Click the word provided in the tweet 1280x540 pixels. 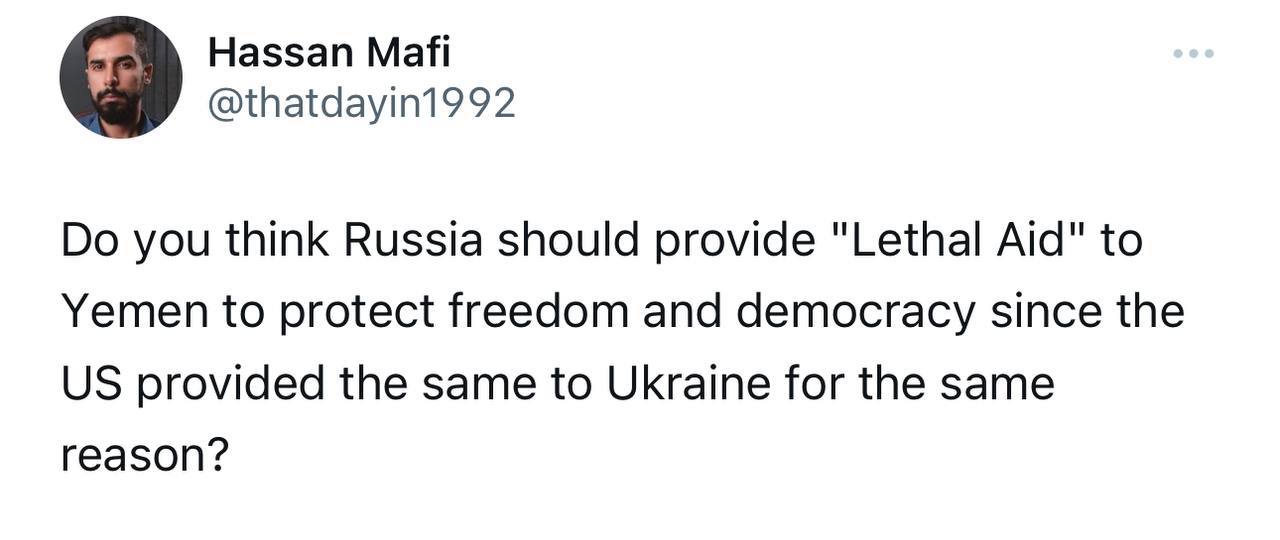229,384
